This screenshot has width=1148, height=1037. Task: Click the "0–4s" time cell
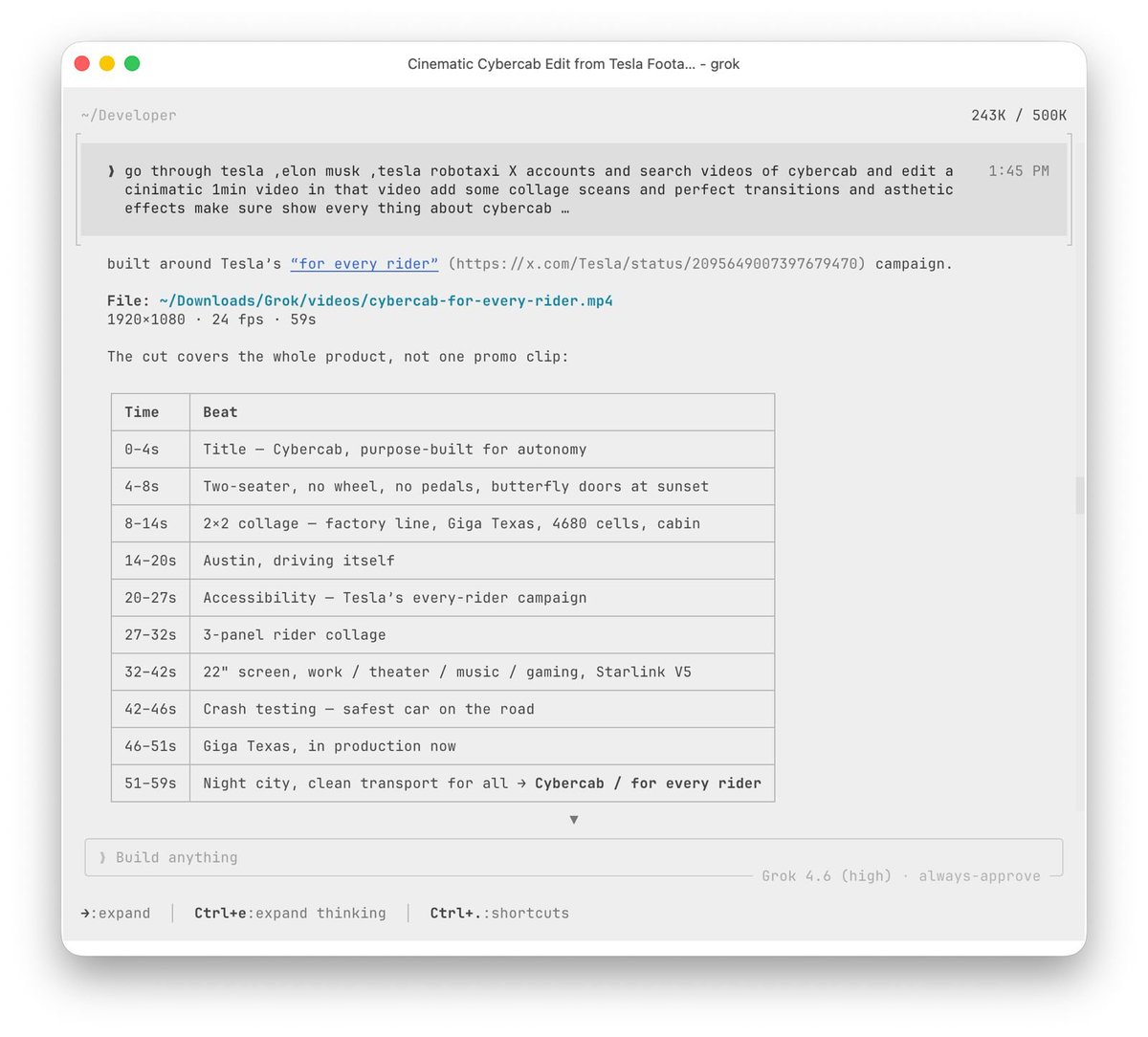(x=150, y=450)
